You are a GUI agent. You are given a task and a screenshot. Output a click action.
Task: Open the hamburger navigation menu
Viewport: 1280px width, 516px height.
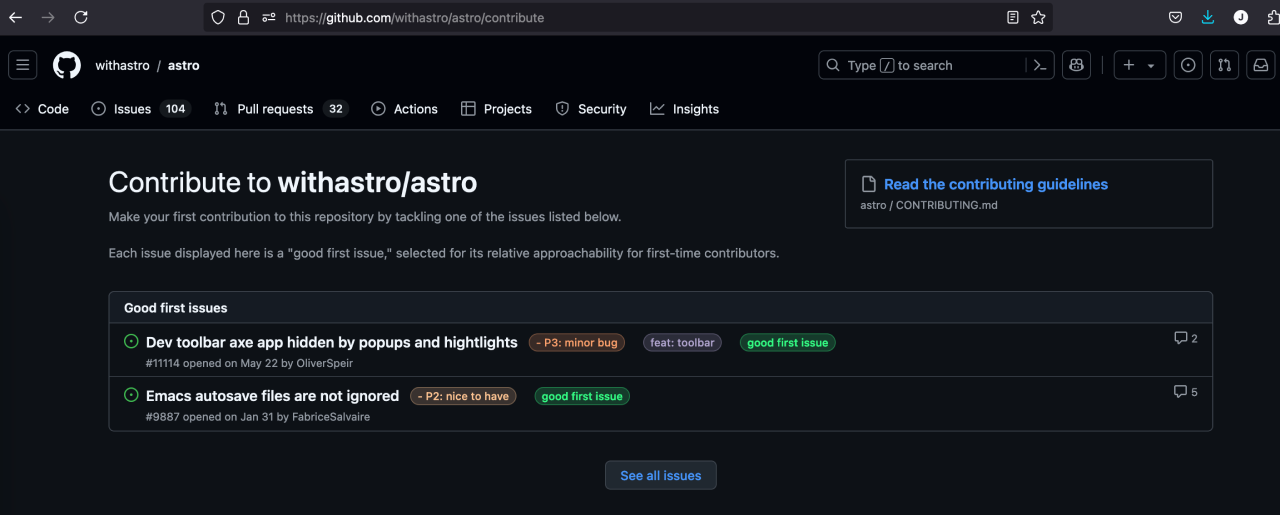[x=23, y=65]
